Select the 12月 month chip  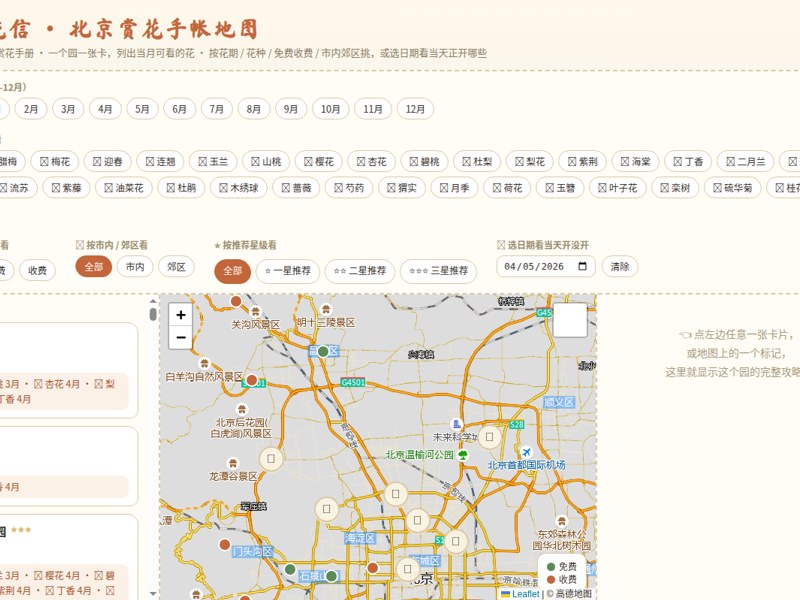click(x=415, y=109)
